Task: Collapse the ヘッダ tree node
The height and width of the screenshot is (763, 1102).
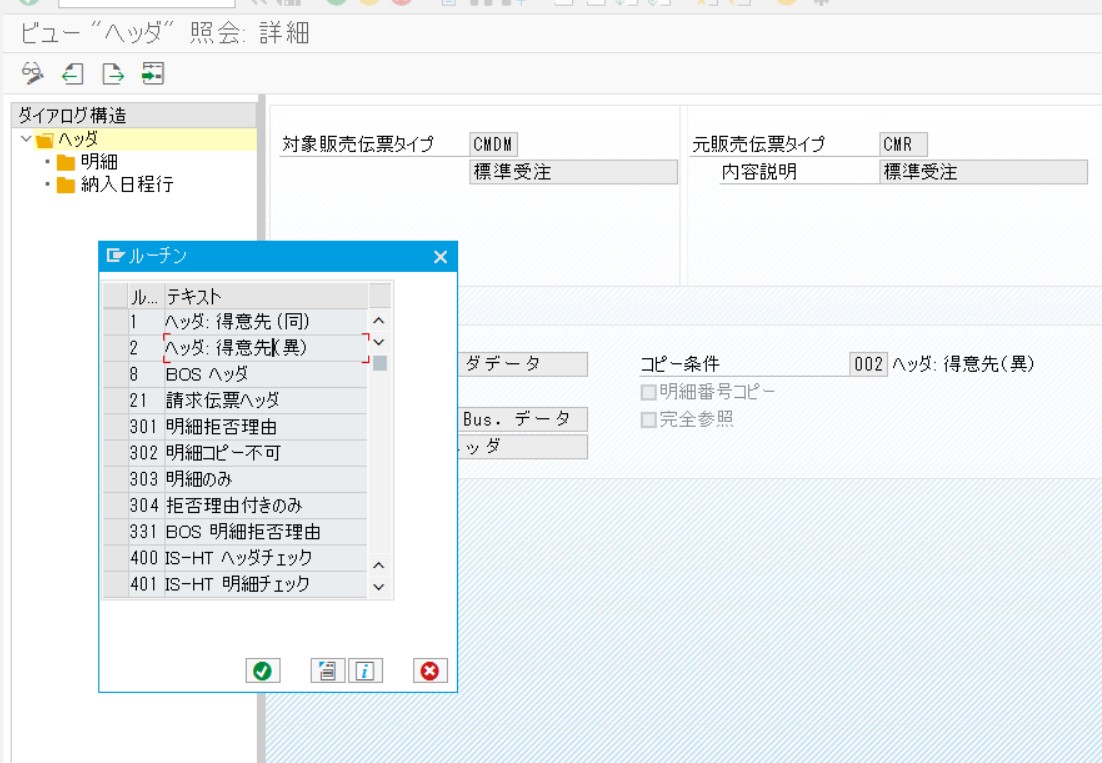Action: (26, 139)
